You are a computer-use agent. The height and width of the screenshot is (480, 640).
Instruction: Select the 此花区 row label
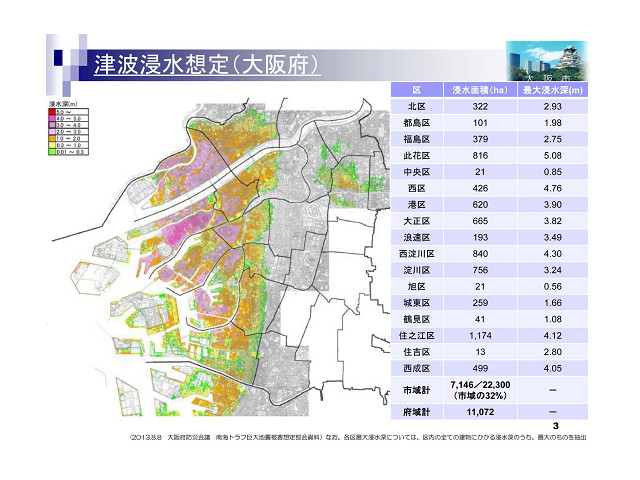(x=417, y=155)
